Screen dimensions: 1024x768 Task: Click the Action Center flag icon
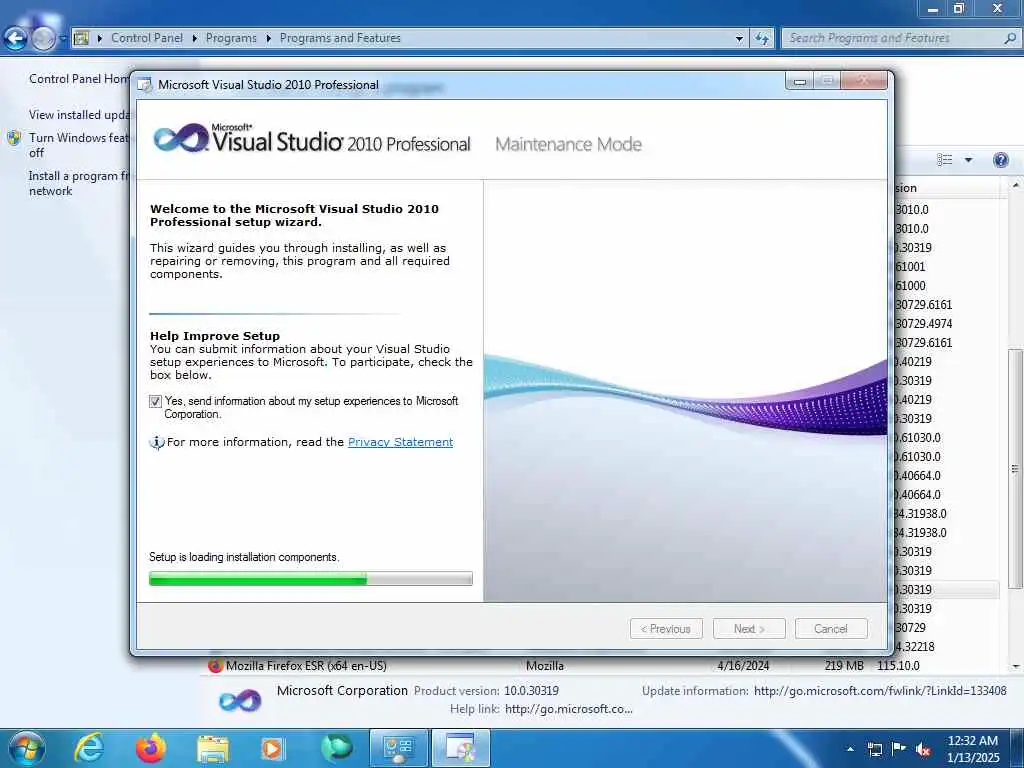(899, 748)
